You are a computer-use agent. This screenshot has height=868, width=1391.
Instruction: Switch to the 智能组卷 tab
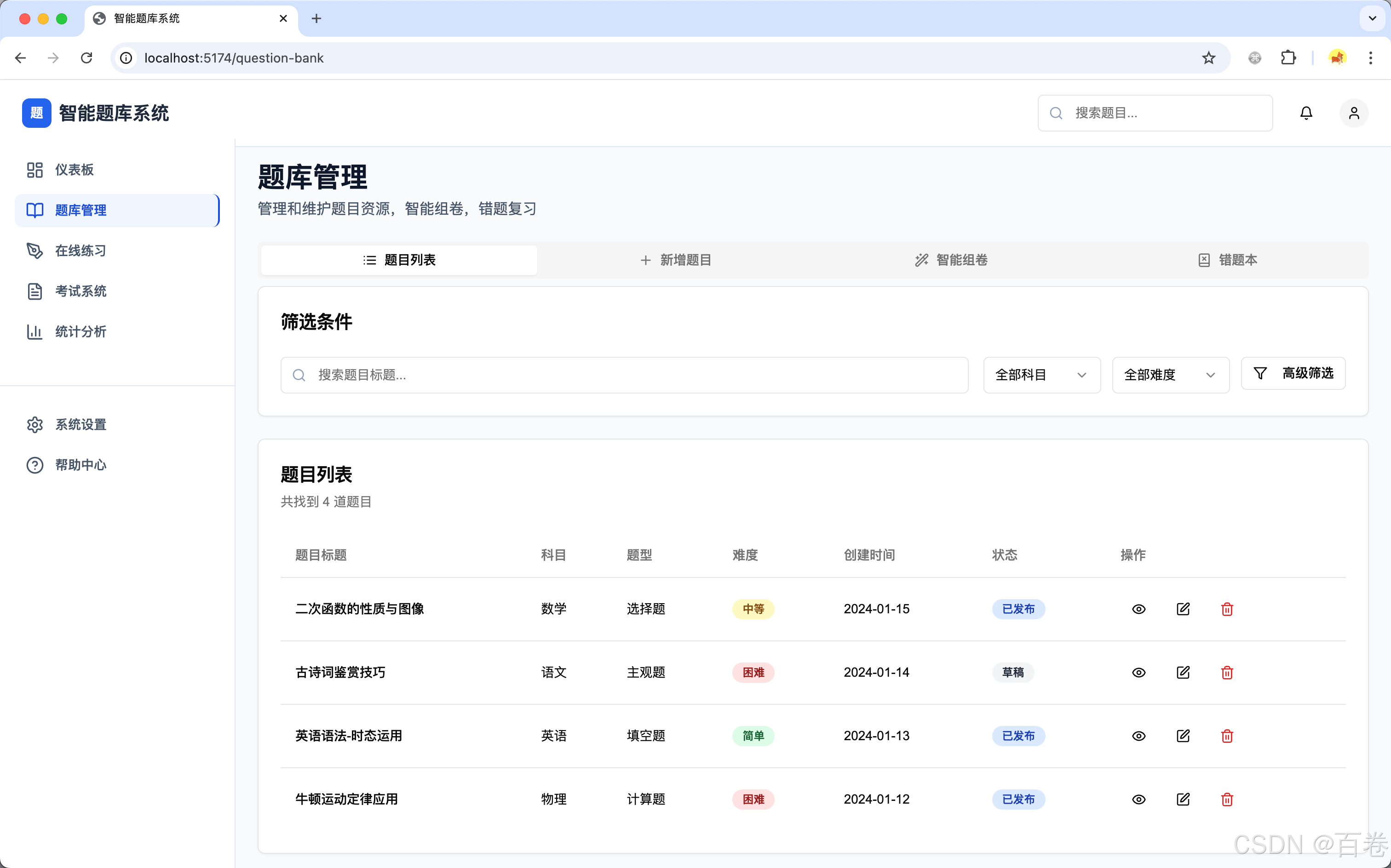[951, 259]
